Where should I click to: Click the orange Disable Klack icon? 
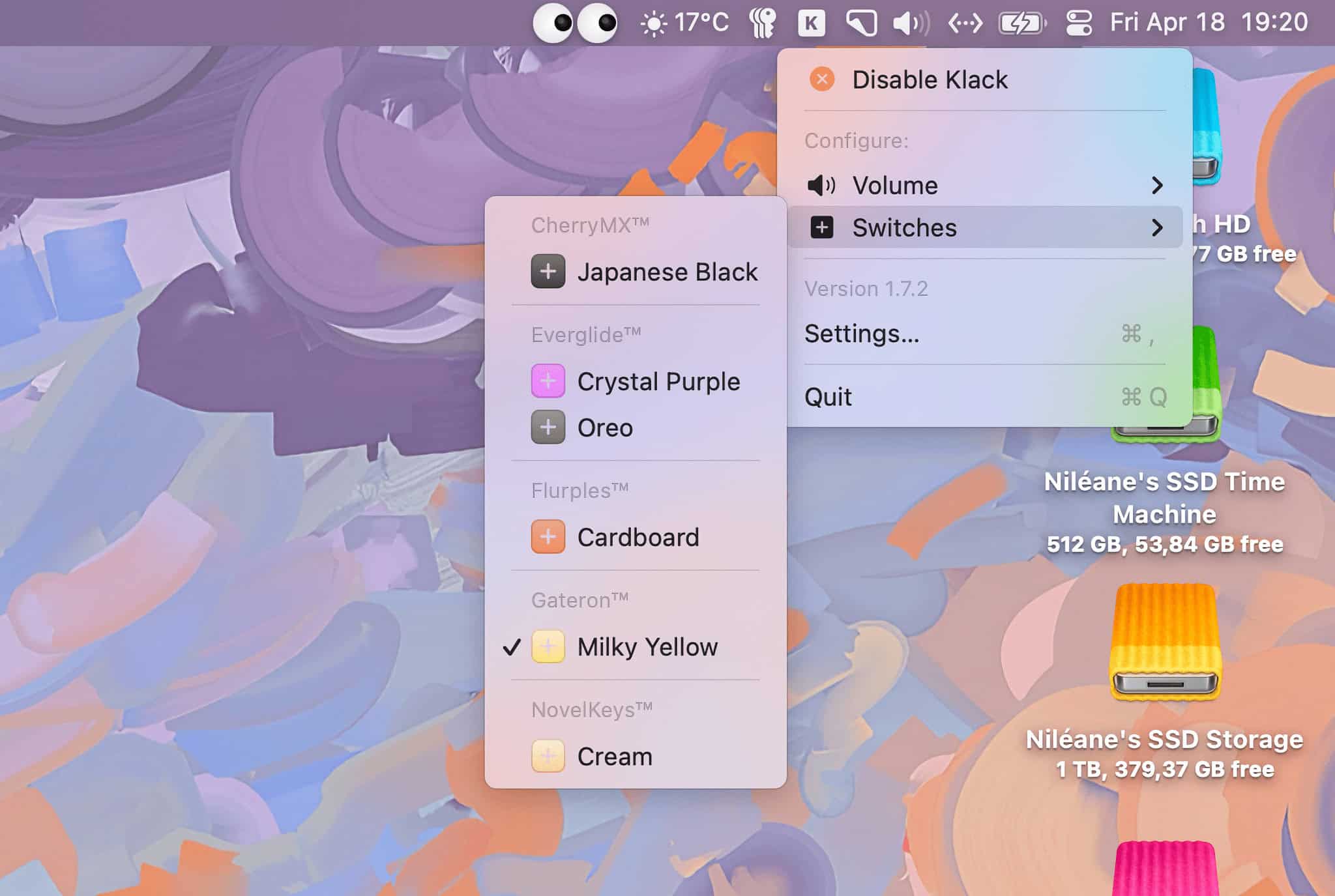point(822,79)
